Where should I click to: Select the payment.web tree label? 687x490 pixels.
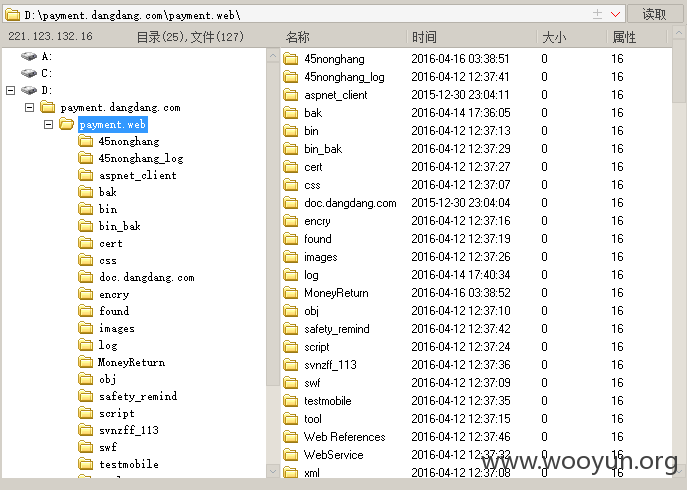point(113,124)
